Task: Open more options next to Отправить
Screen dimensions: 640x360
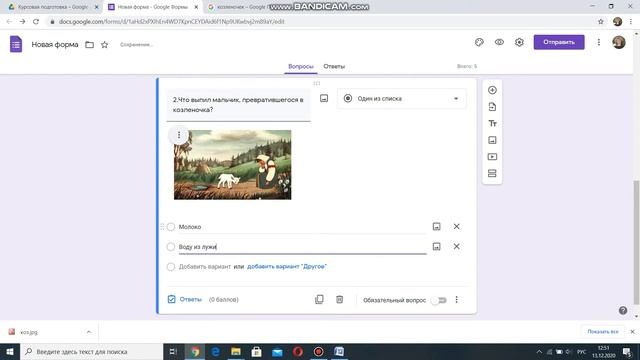Action: tap(599, 42)
